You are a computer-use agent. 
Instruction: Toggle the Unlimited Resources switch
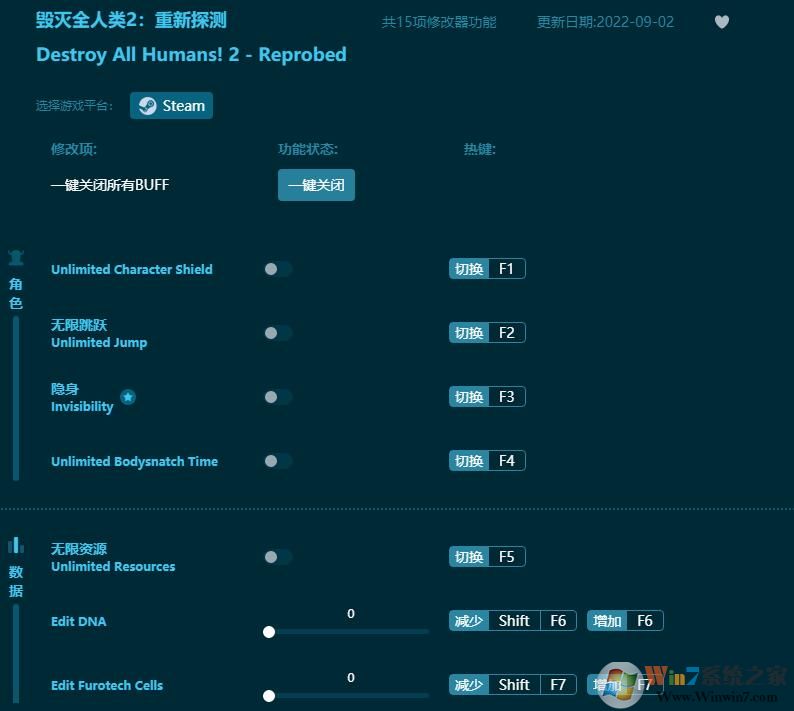pyautogui.click(x=277, y=557)
